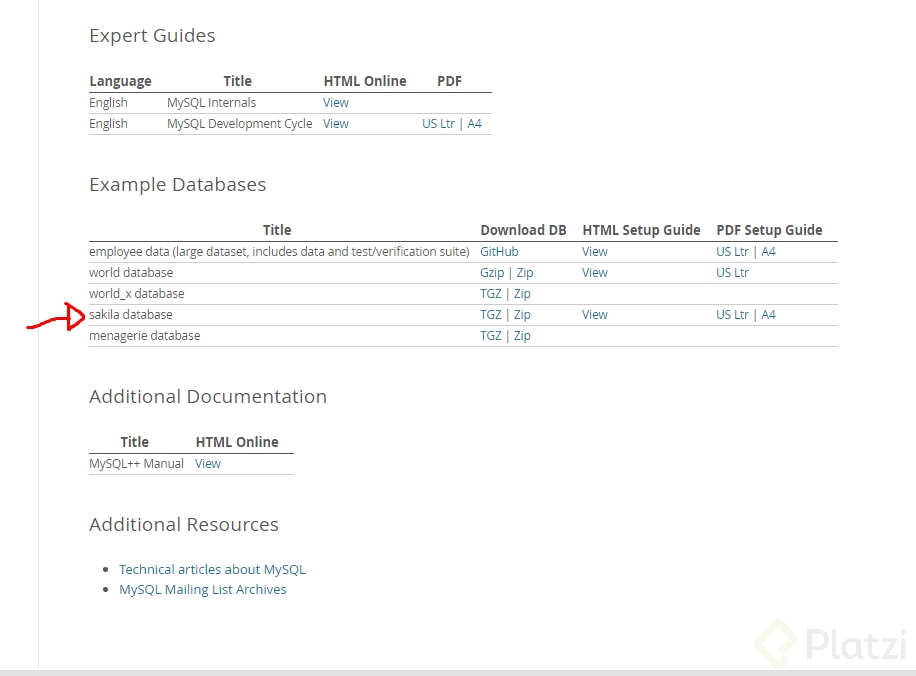
Task: Open US Ltr PDF for employee data
Action: pyautogui.click(x=732, y=252)
